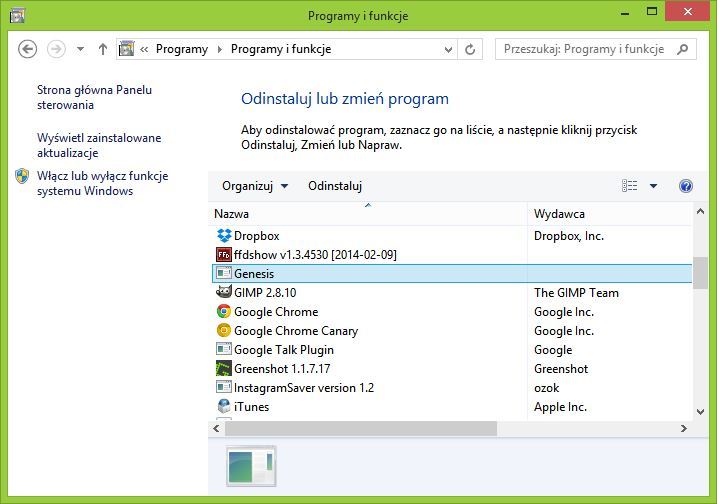Refresh the programs list
The width and height of the screenshot is (717, 504).
[x=470, y=49]
